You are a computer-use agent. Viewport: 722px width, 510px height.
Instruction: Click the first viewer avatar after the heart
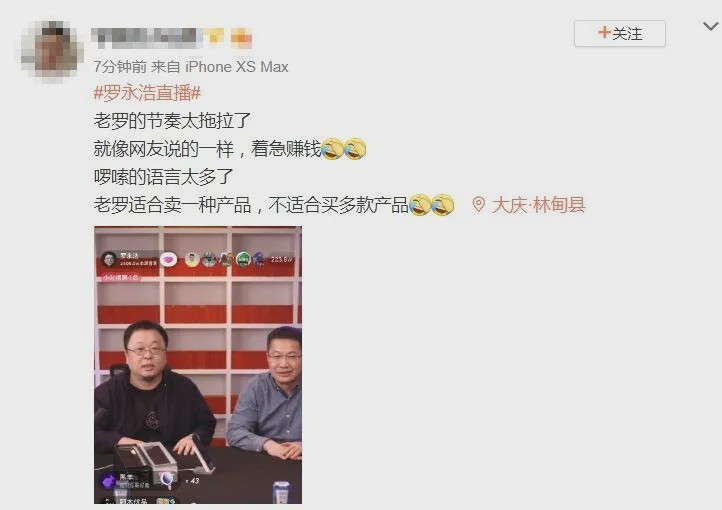click(x=192, y=260)
